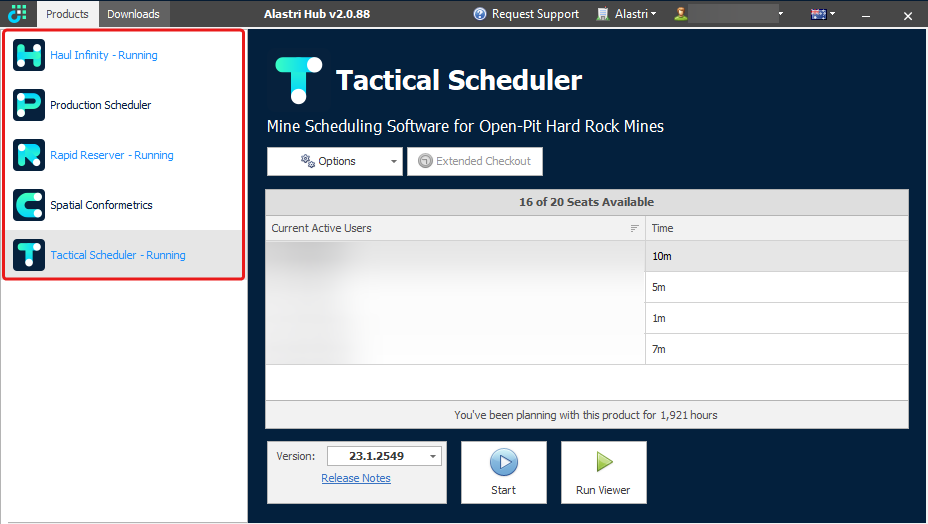Click the Rapid Reserver icon
Image resolution: width=928 pixels, height=524 pixels.
point(29,155)
